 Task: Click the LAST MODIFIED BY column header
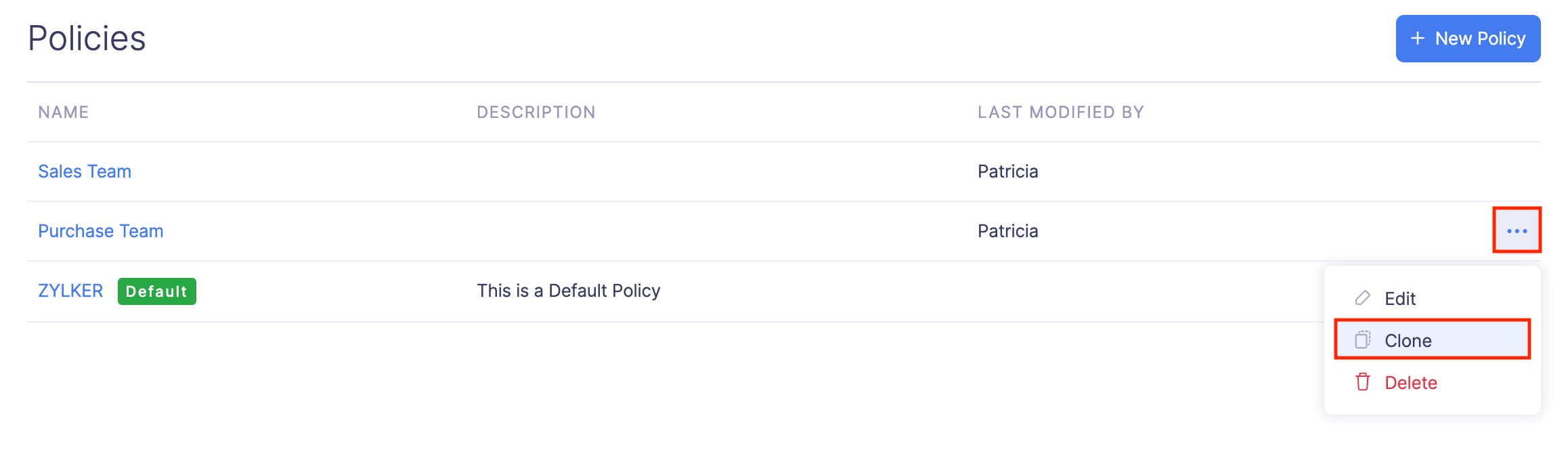coord(1060,113)
